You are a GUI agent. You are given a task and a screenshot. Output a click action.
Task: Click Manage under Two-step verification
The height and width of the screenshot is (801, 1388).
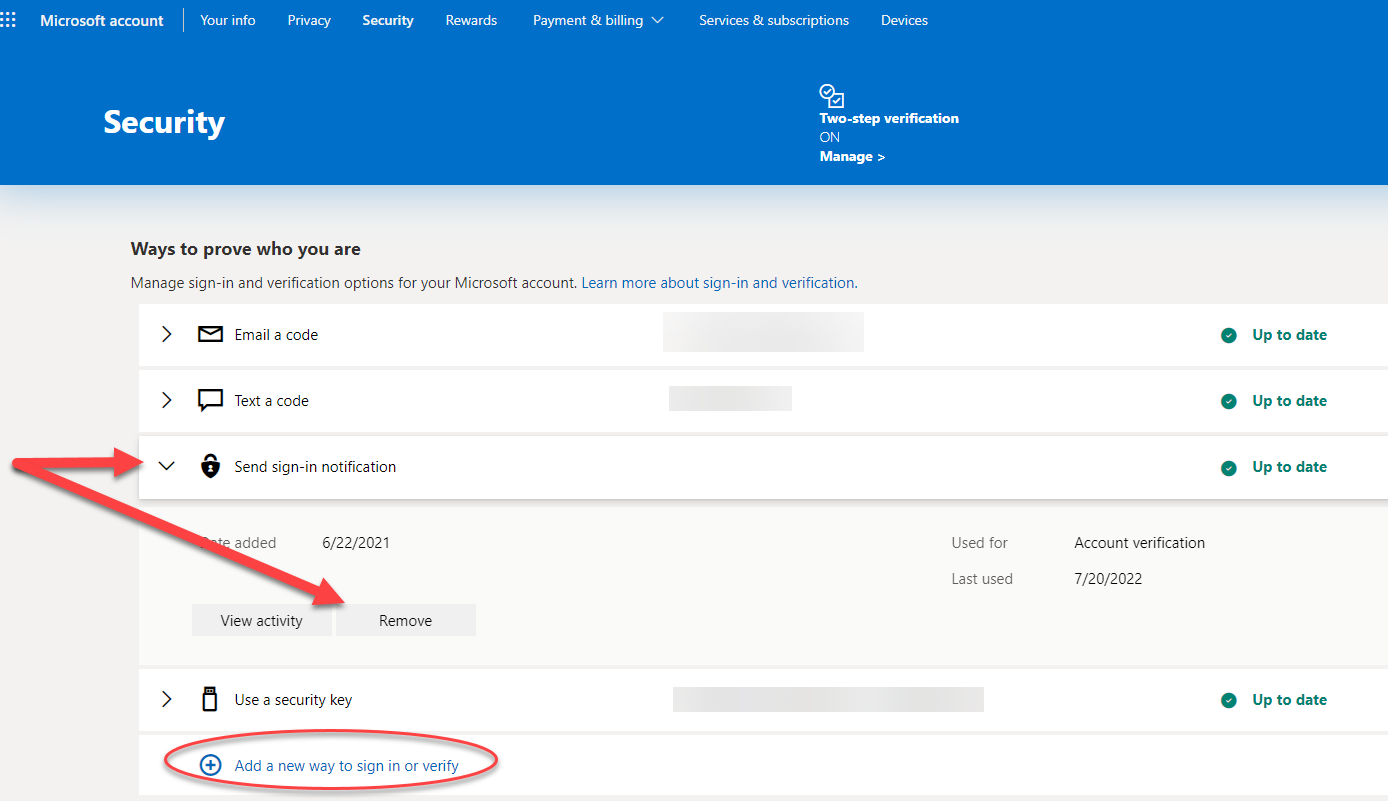pyautogui.click(x=852, y=156)
